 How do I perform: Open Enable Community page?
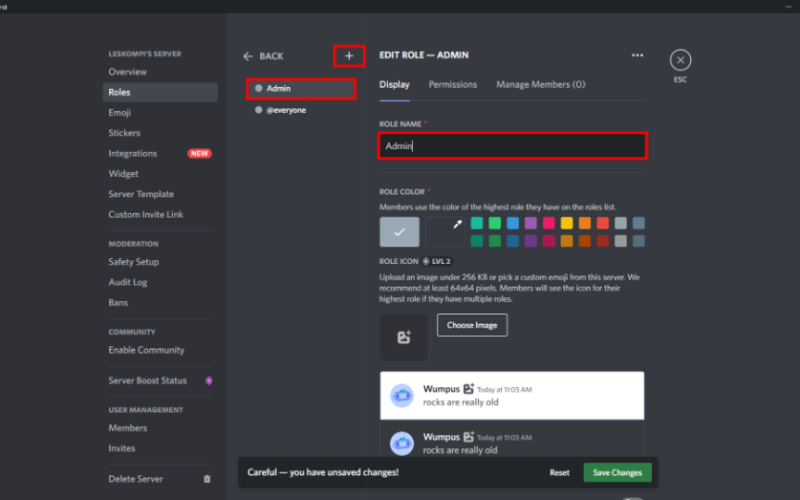(160, 350)
